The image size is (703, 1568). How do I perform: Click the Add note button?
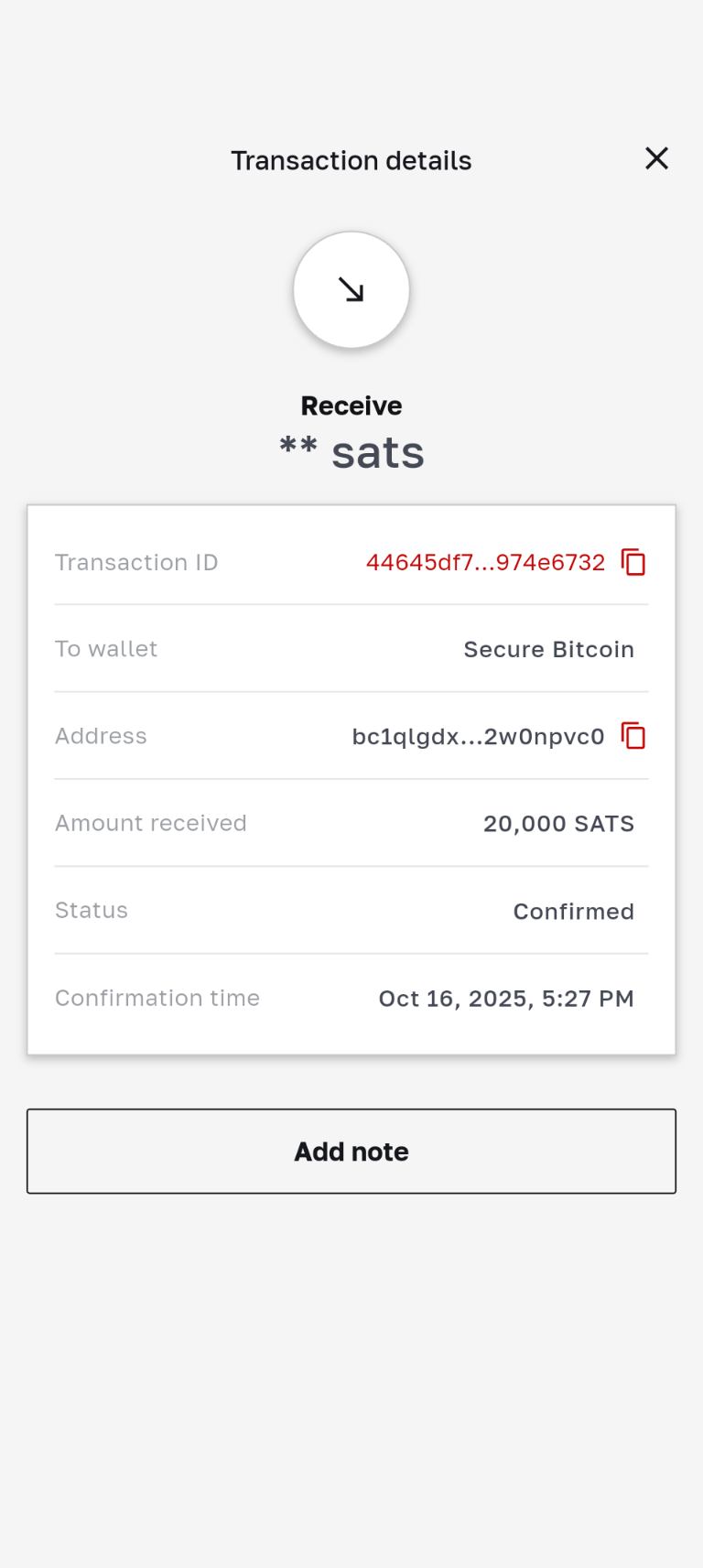coord(351,1152)
